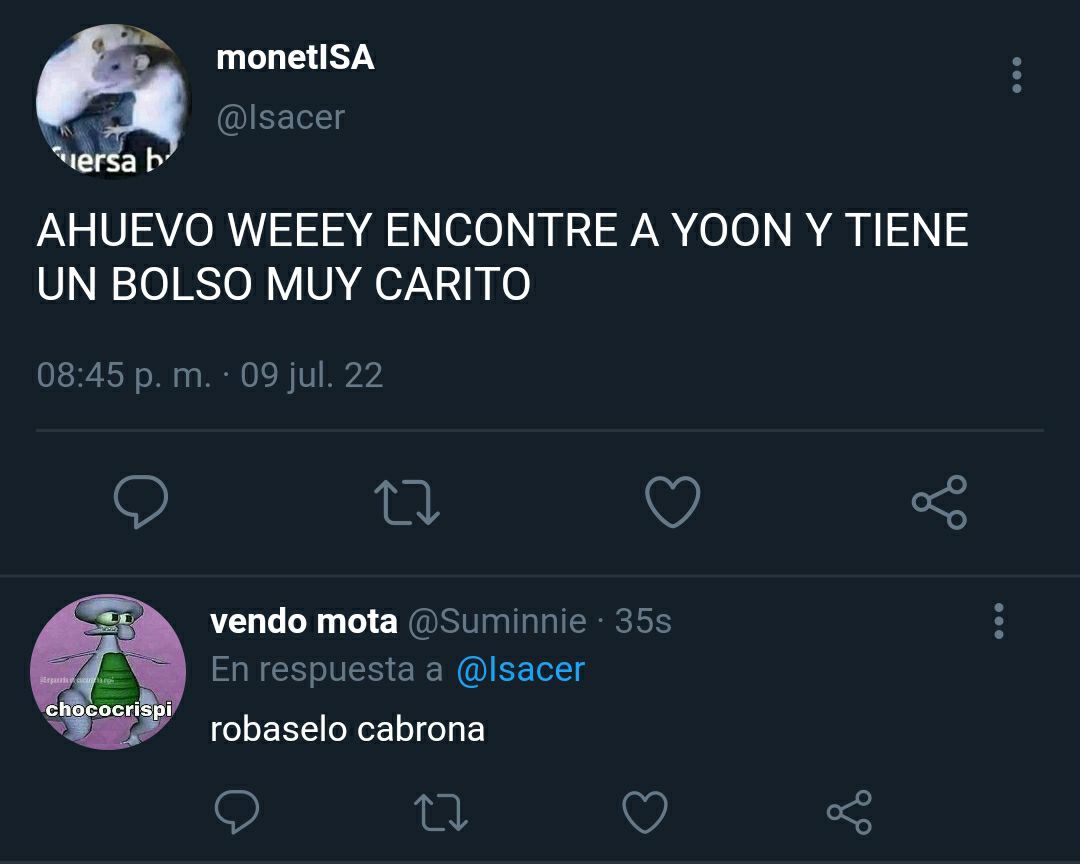Select the AHUEVO WEEEY tweet text
1080x864 pixels.
point(502,257)
